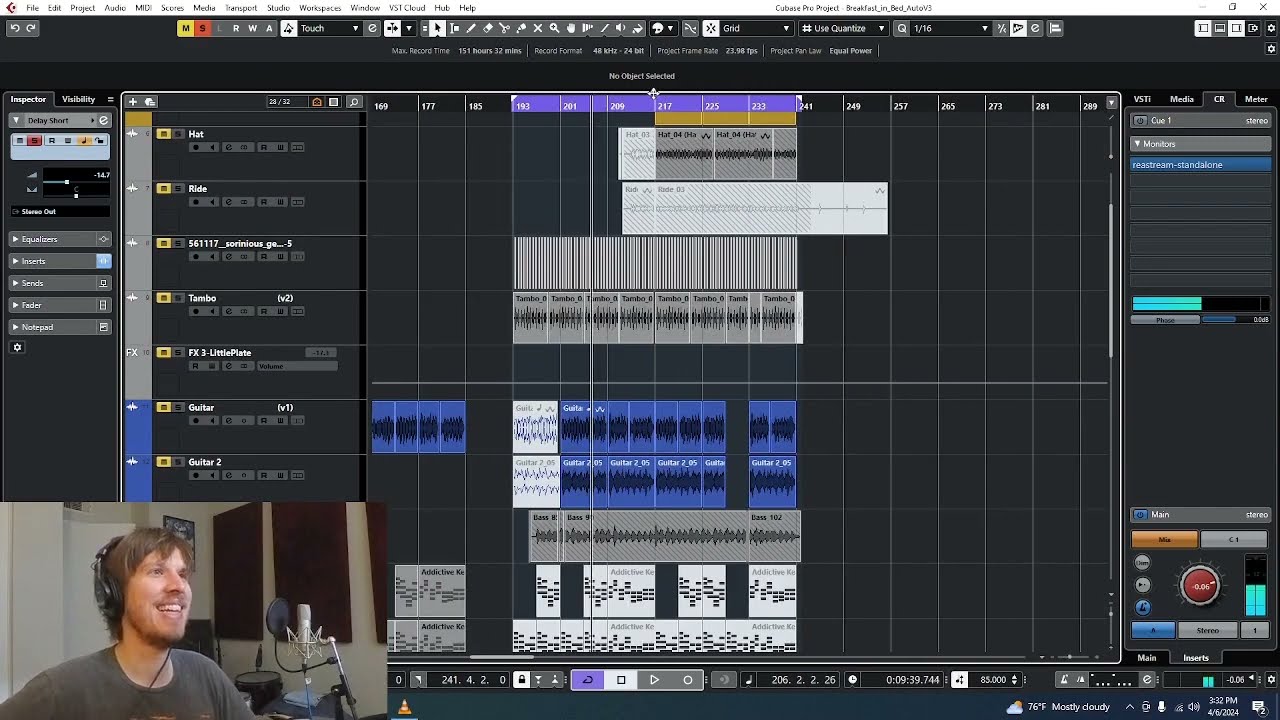Collapse the Monitors section in Control Room
Viewport: 1280px width, 720px height.
pos(1137,144)
